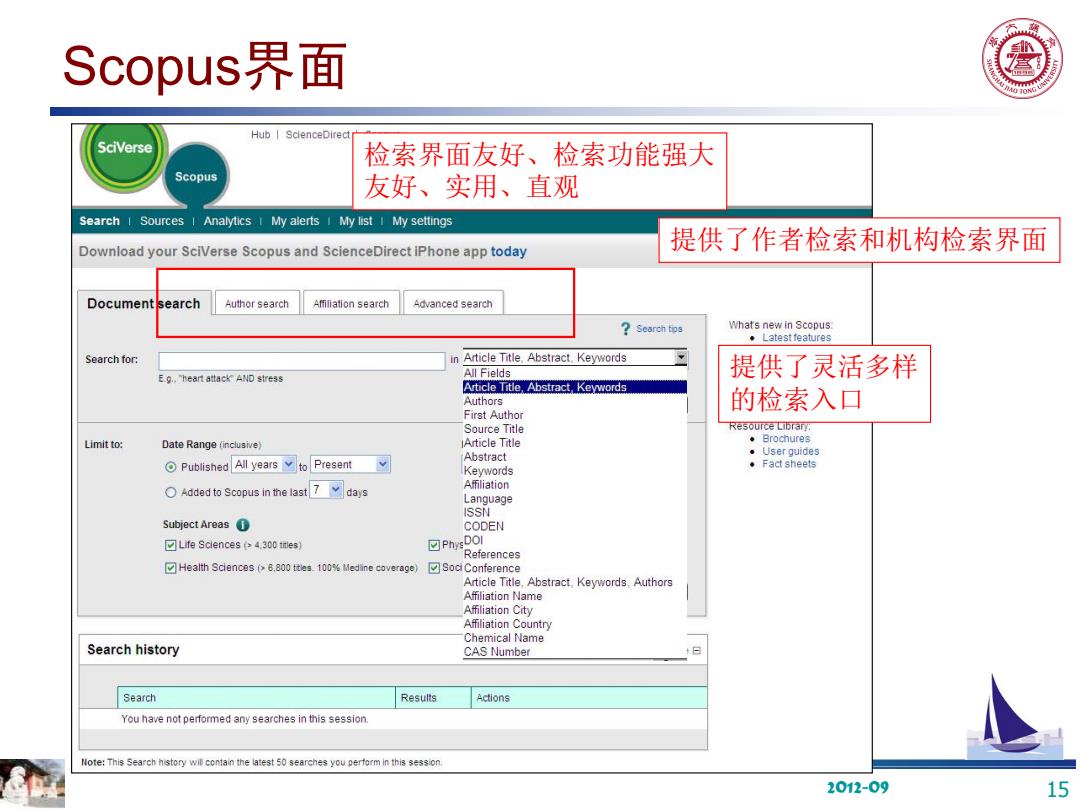Toggle the Physical Sciences checkbox
This screenshot has height=810, width=1080.
(434, 546)
